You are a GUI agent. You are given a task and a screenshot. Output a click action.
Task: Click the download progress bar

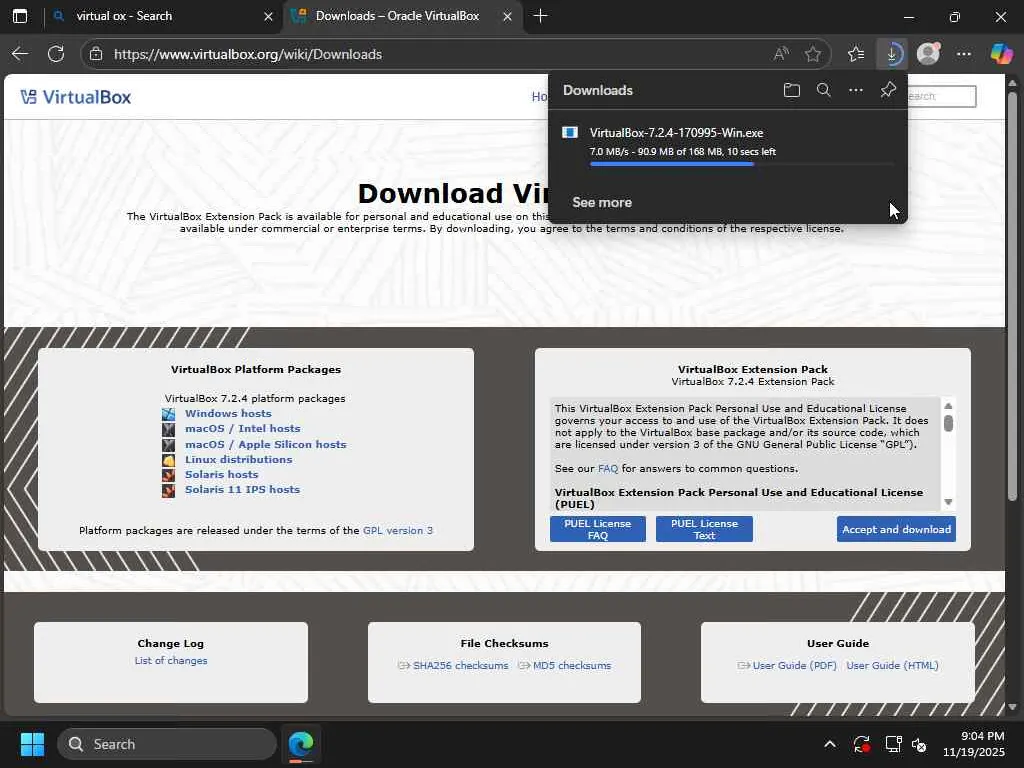[741, 164]
